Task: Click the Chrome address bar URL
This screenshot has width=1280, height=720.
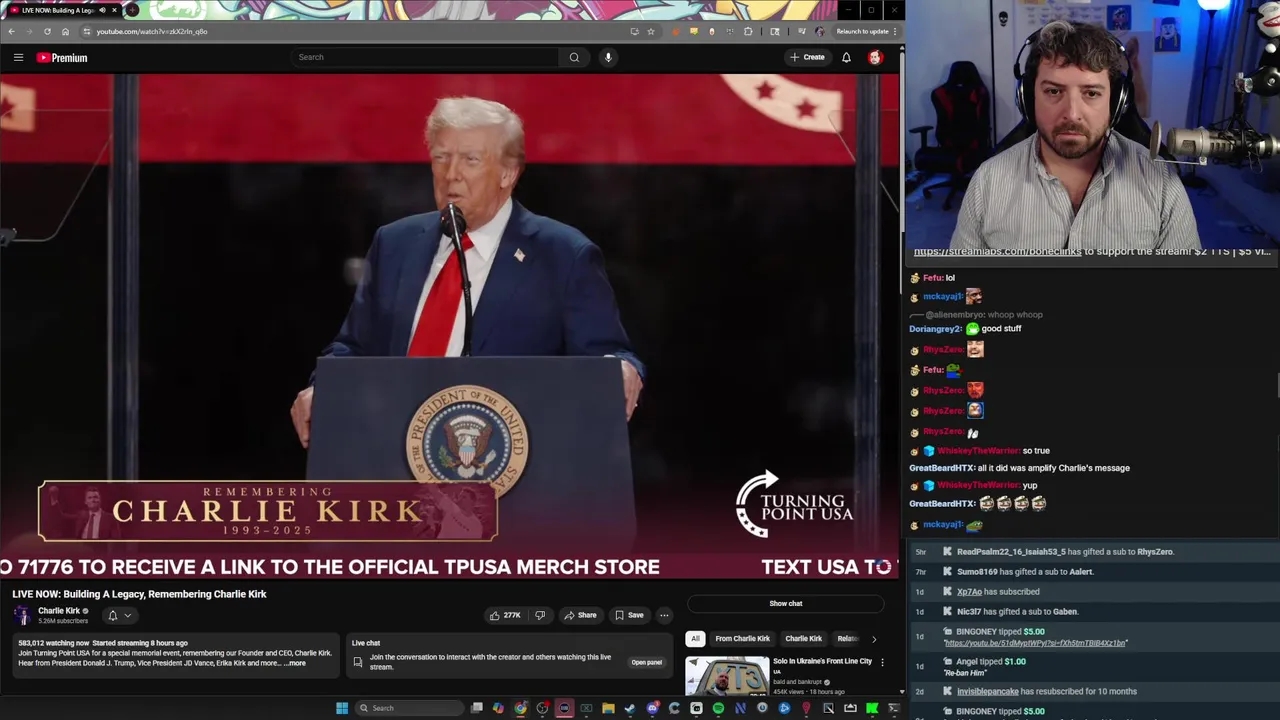Action: coord(152,31)
